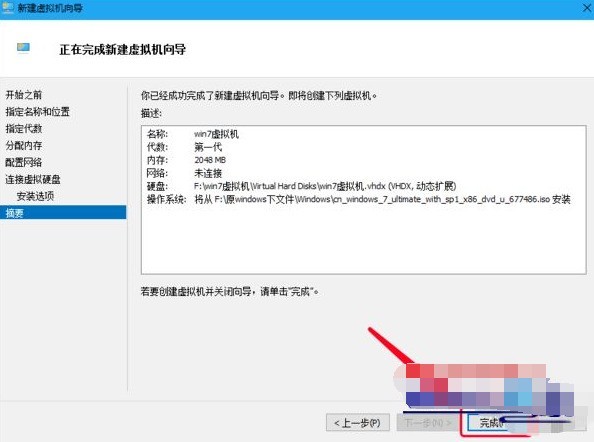Viewport: 594px width, 442px height.
Task: Click the 完成 finish button
Action: (x=491, y=423)
